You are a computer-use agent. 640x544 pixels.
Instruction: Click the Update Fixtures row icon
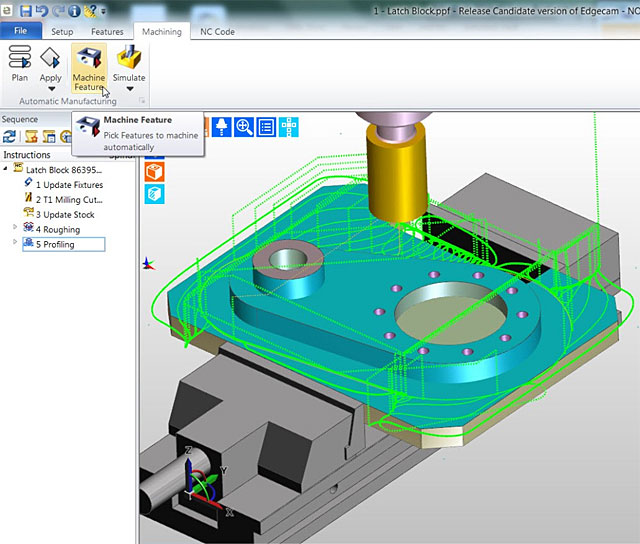coord(28,182)
